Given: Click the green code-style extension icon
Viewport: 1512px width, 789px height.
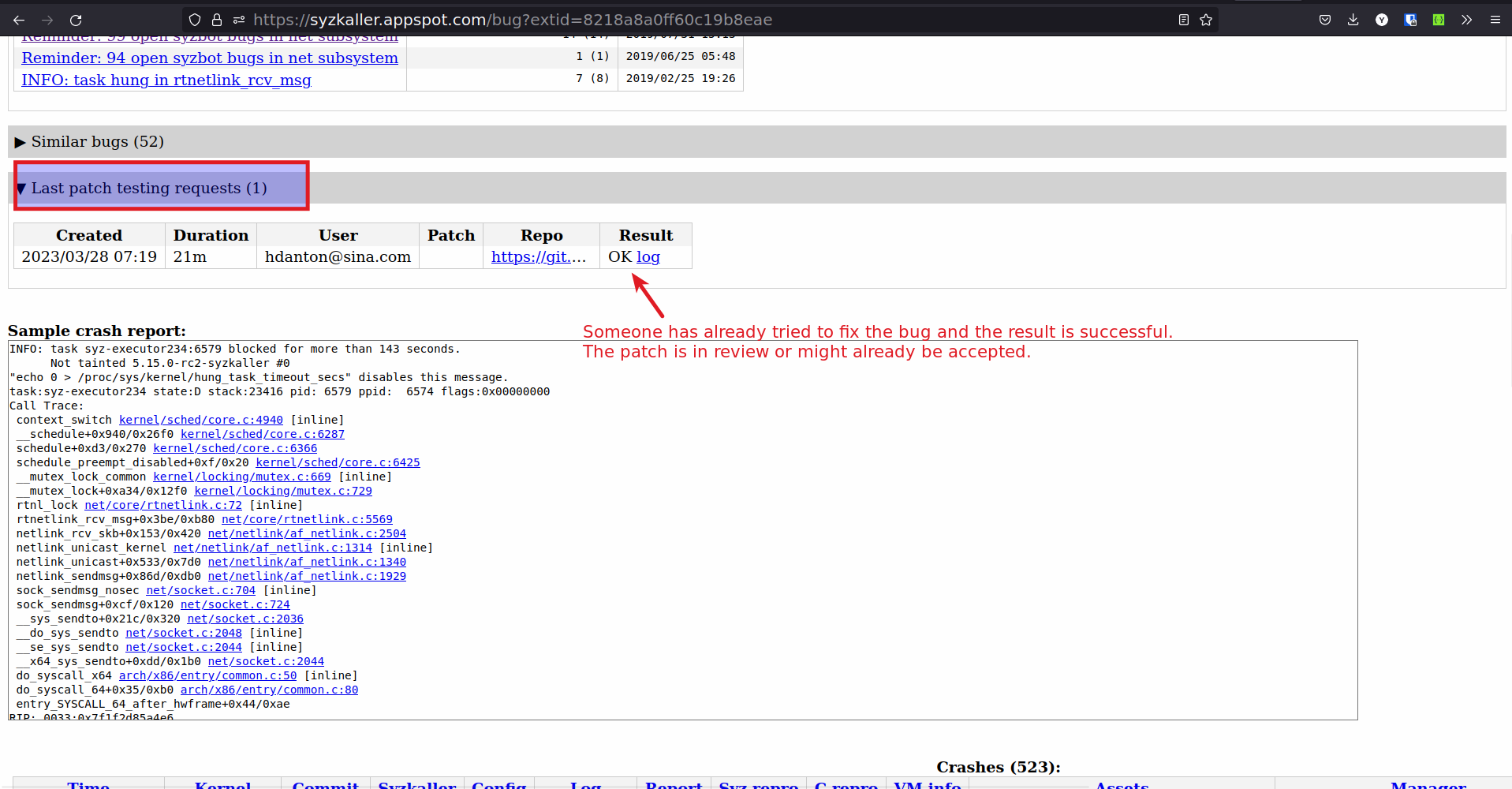Looking at the screenshot, I should click(1438, 20).
